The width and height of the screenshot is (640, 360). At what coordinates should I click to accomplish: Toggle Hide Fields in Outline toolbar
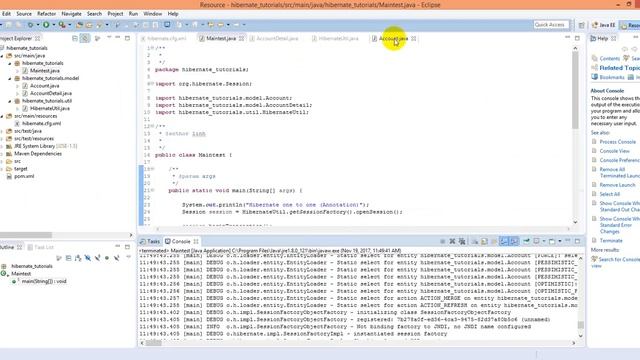coord(88,258)
